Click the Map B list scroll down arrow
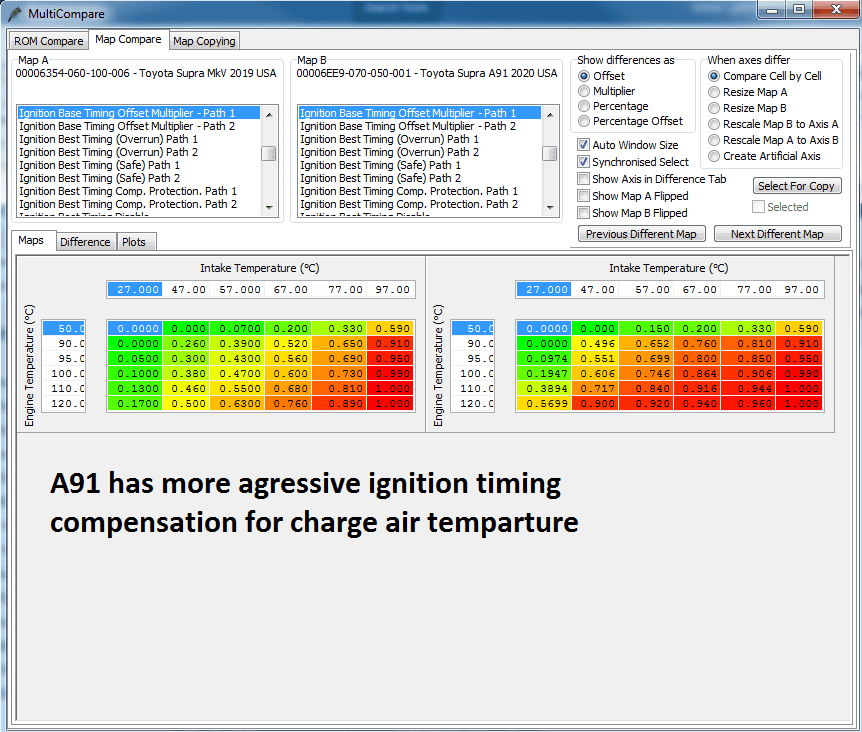The width and height of the screenshot is (862, 732). tap(550, 208)
